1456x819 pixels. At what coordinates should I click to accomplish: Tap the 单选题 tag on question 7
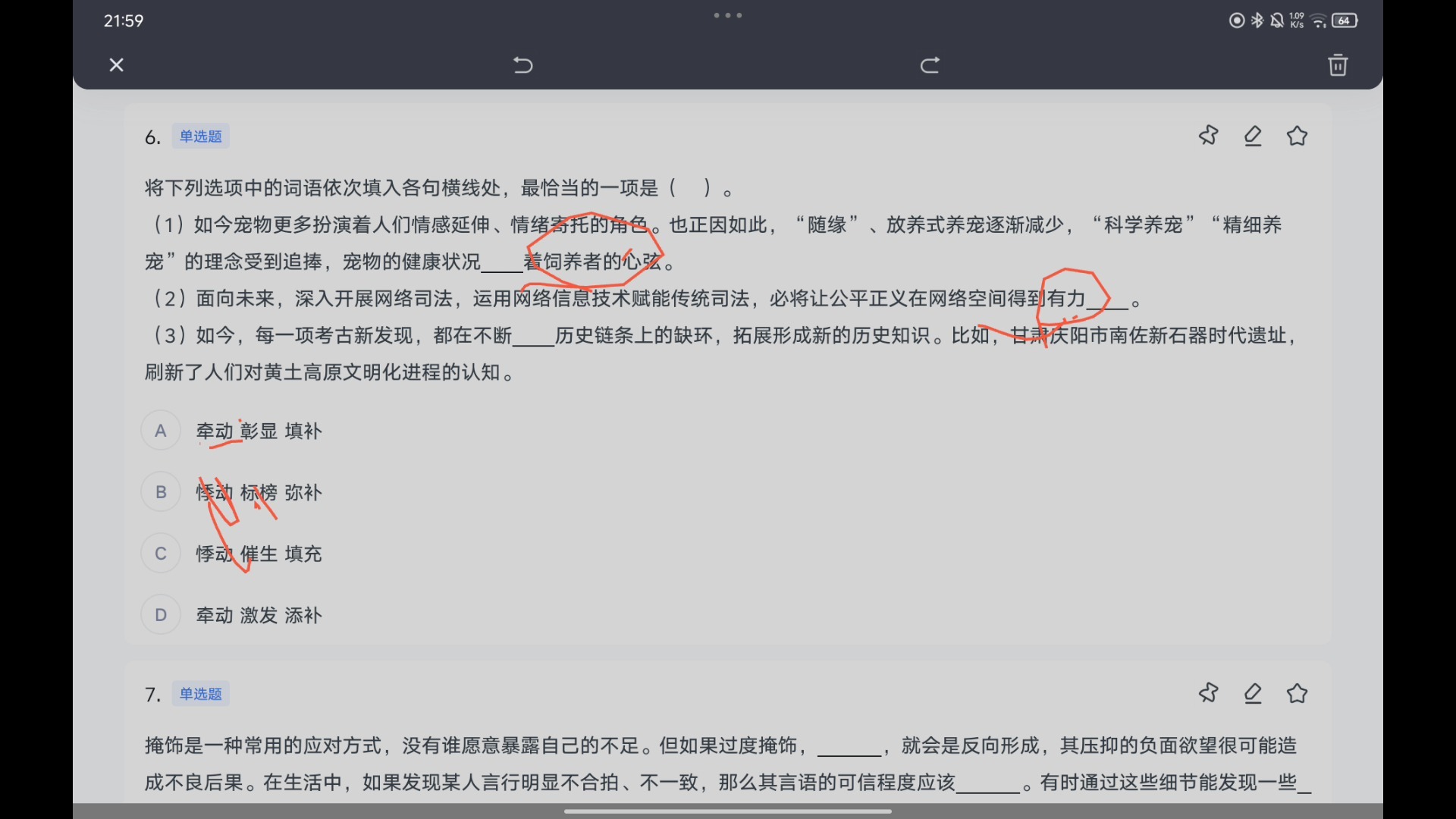click(x=200, y=694)
